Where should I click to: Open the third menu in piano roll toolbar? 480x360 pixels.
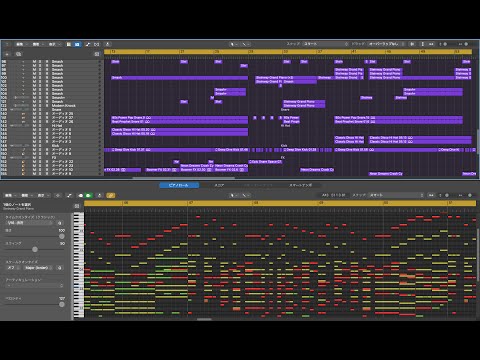coord(42,195)
